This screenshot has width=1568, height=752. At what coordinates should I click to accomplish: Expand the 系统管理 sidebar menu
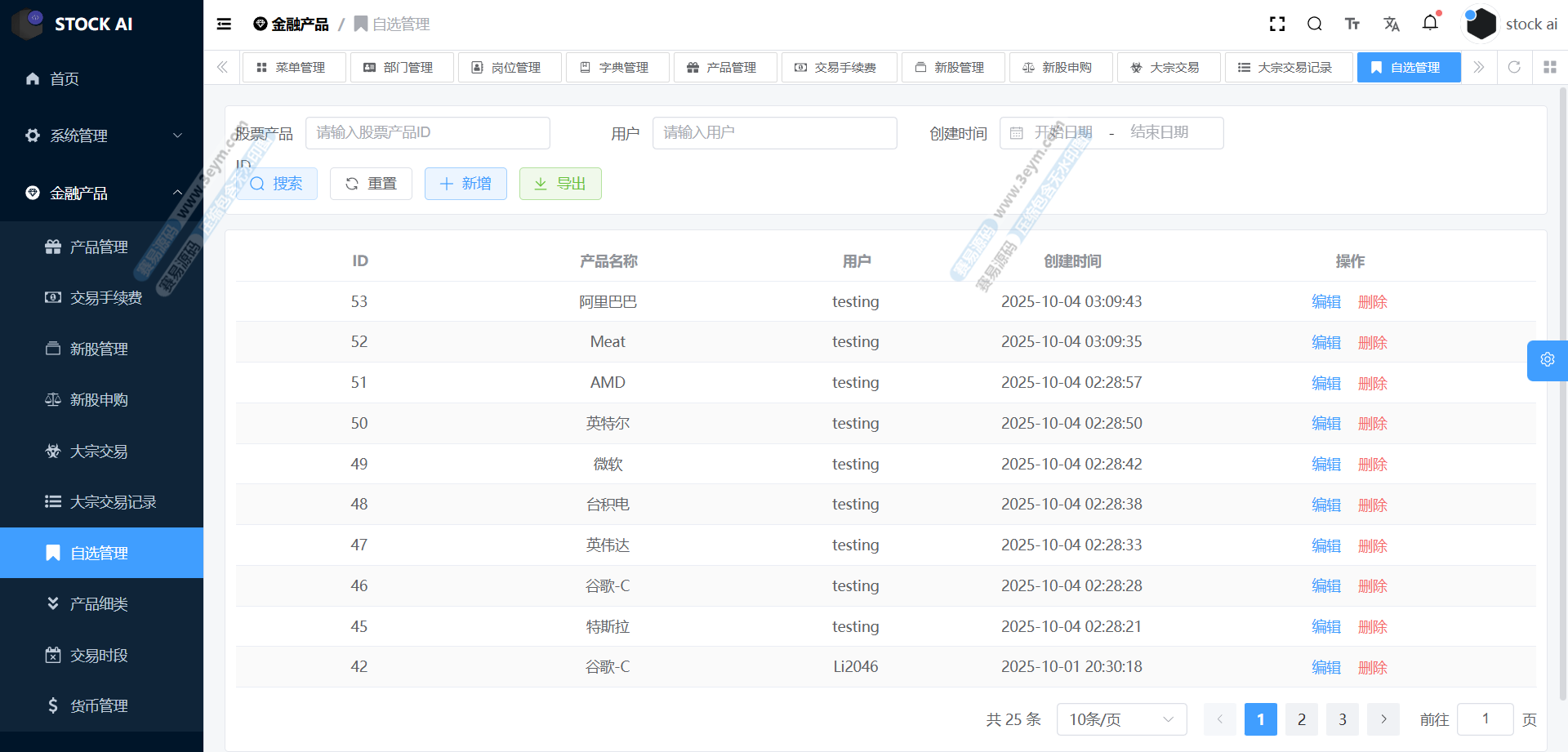(101, 136)
